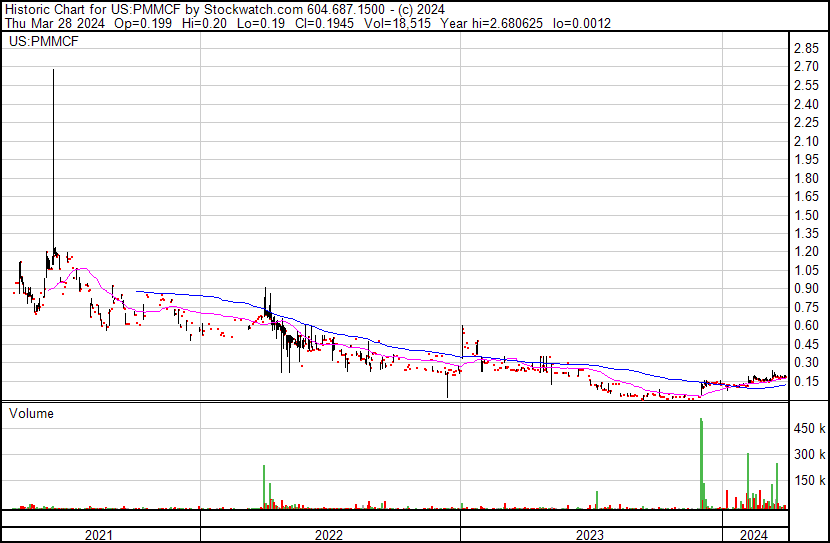The image size is (830, 543).
Task: Click the Cl=0.1945 closing value
Action: click(x=324, y=23)
